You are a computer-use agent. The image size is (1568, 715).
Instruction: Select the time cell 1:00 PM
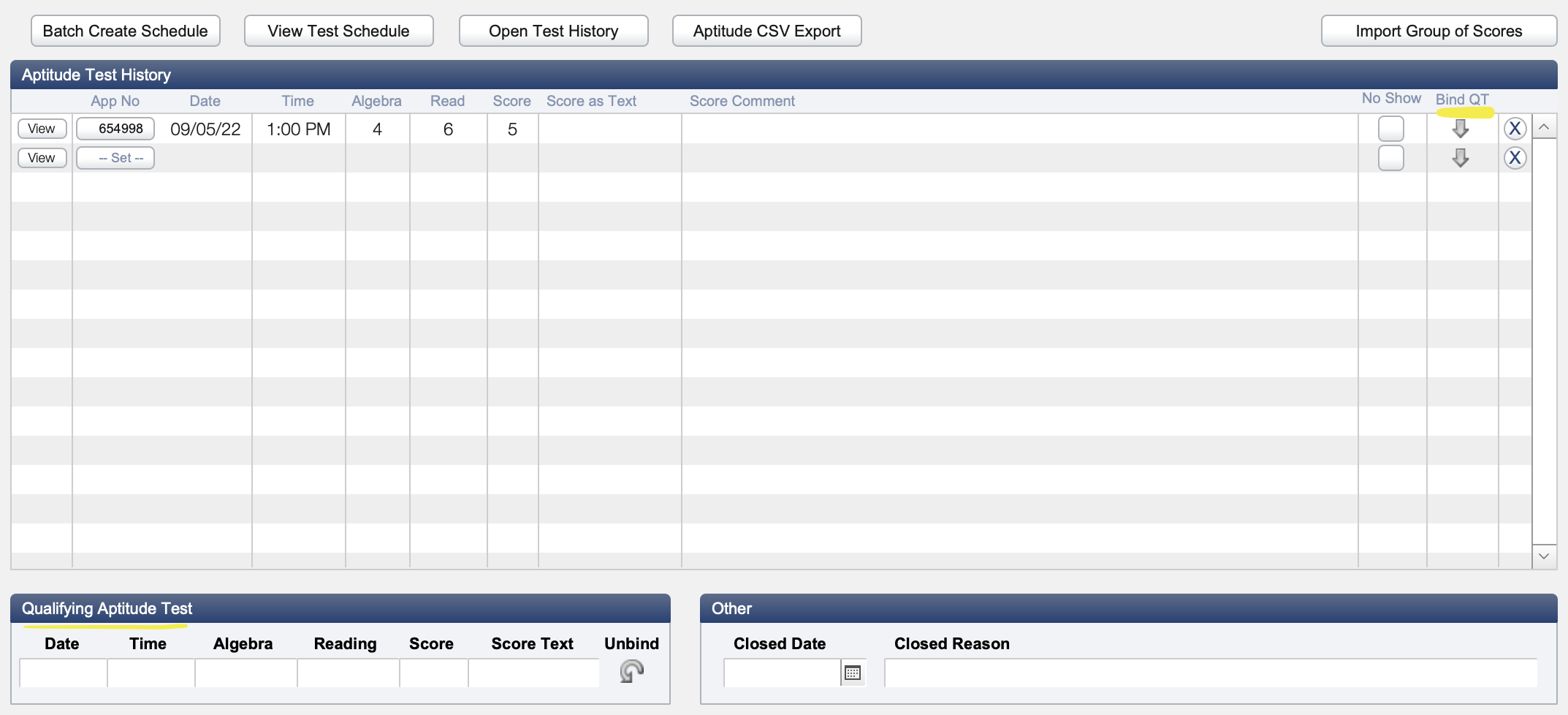[x=299, y=129]
